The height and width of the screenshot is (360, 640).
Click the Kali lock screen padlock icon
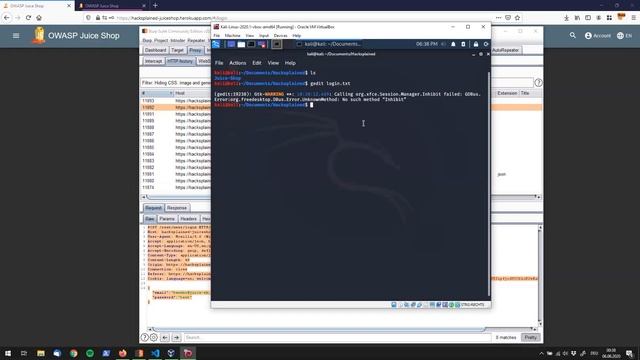[476, 44]
